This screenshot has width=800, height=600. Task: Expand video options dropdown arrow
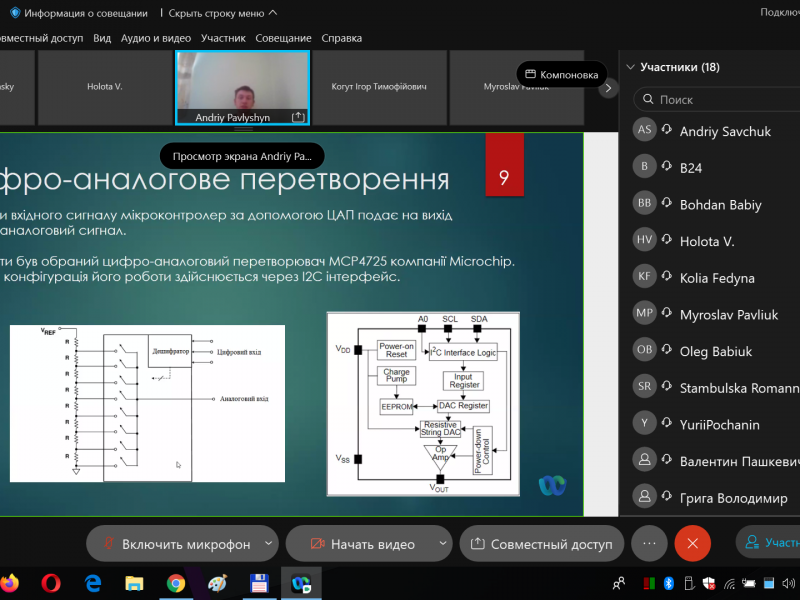442,544
